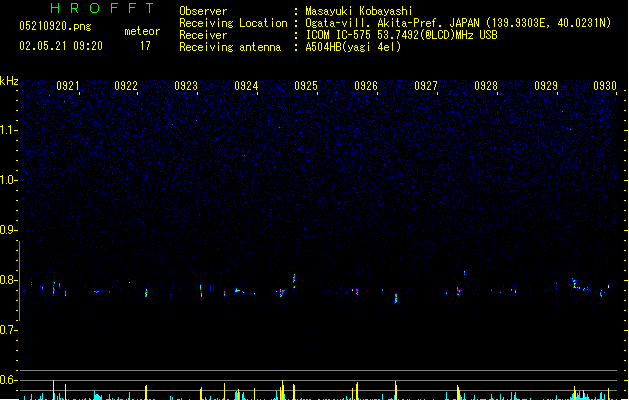629x400 pixels.
Task: Click the 0.9 kHz axis label
Action: (x=8, y=230)
